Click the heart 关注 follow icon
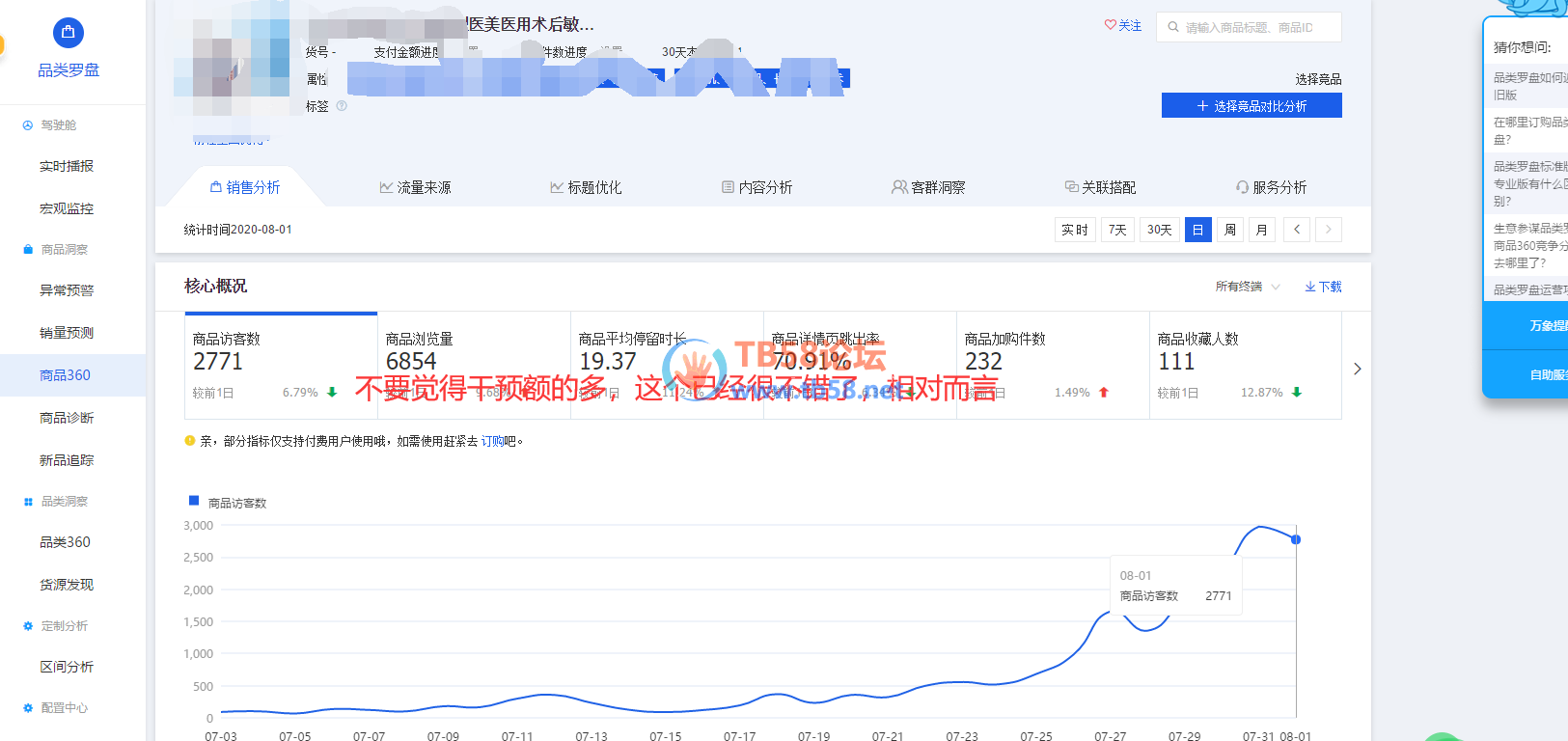The height and width of the screenshot is (741, 1568). pos(1111,26)
